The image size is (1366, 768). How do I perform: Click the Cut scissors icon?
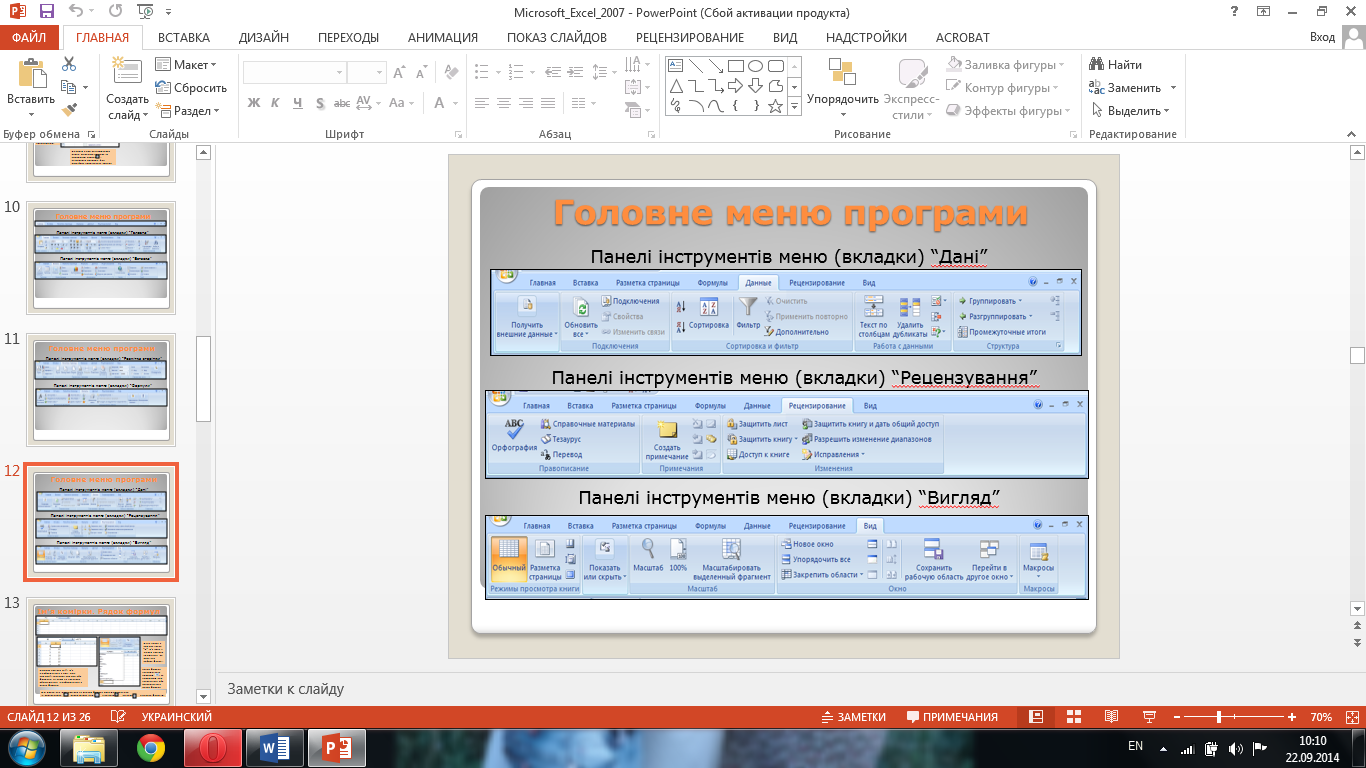(x=69, y=64)
